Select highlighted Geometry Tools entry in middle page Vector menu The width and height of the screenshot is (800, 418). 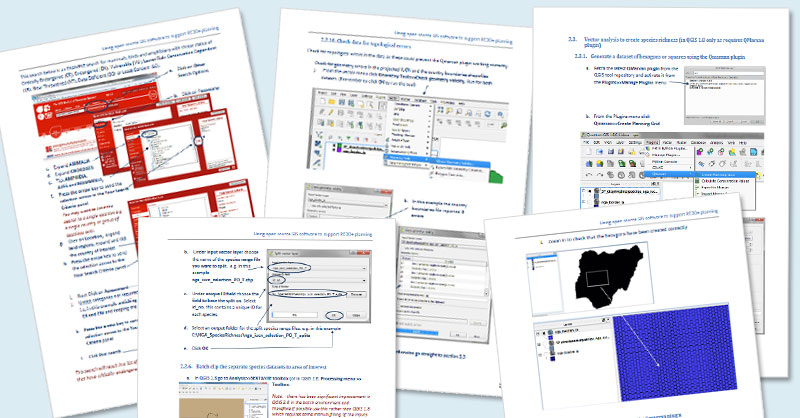tap(406, 158)
